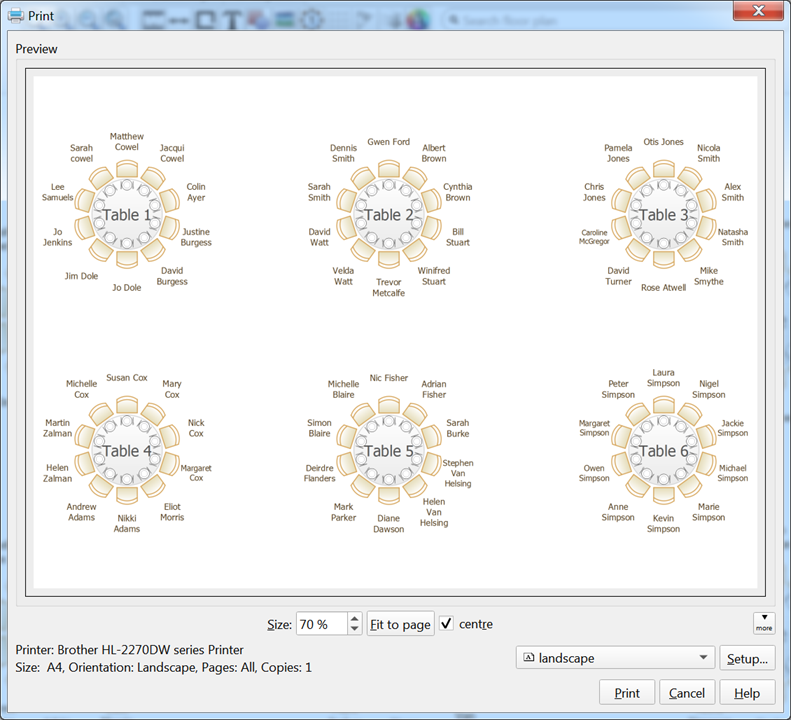791x720 pixels.
Task: Increase the size with the up arrow
Action: pos(354,618)
